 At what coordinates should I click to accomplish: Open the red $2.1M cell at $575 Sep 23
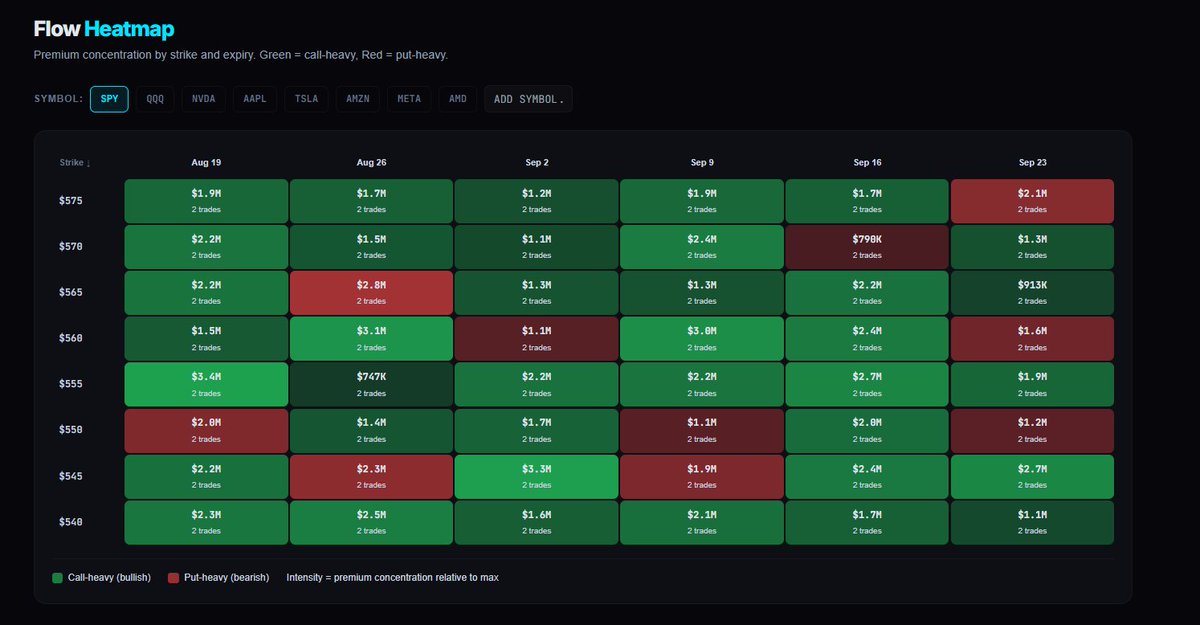1033,201
